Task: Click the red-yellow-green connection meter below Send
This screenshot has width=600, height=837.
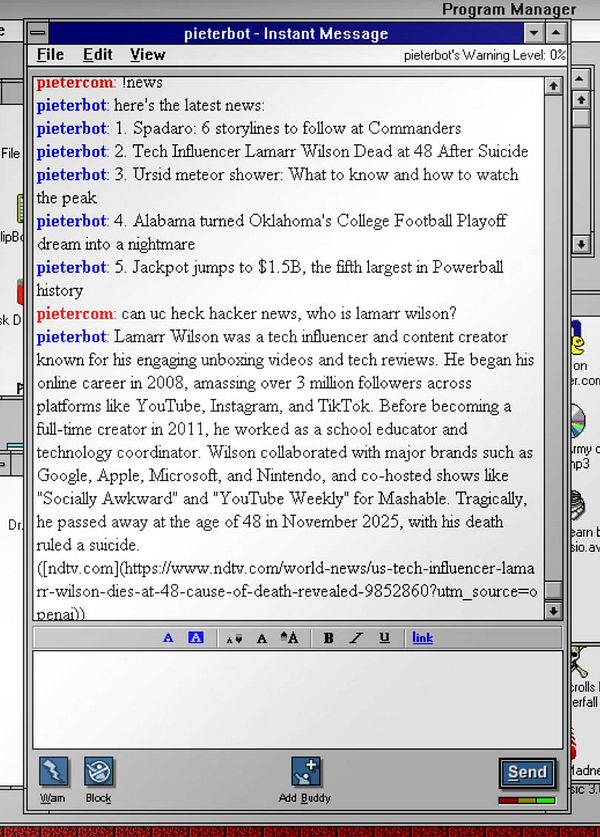Action: (527, 800)
